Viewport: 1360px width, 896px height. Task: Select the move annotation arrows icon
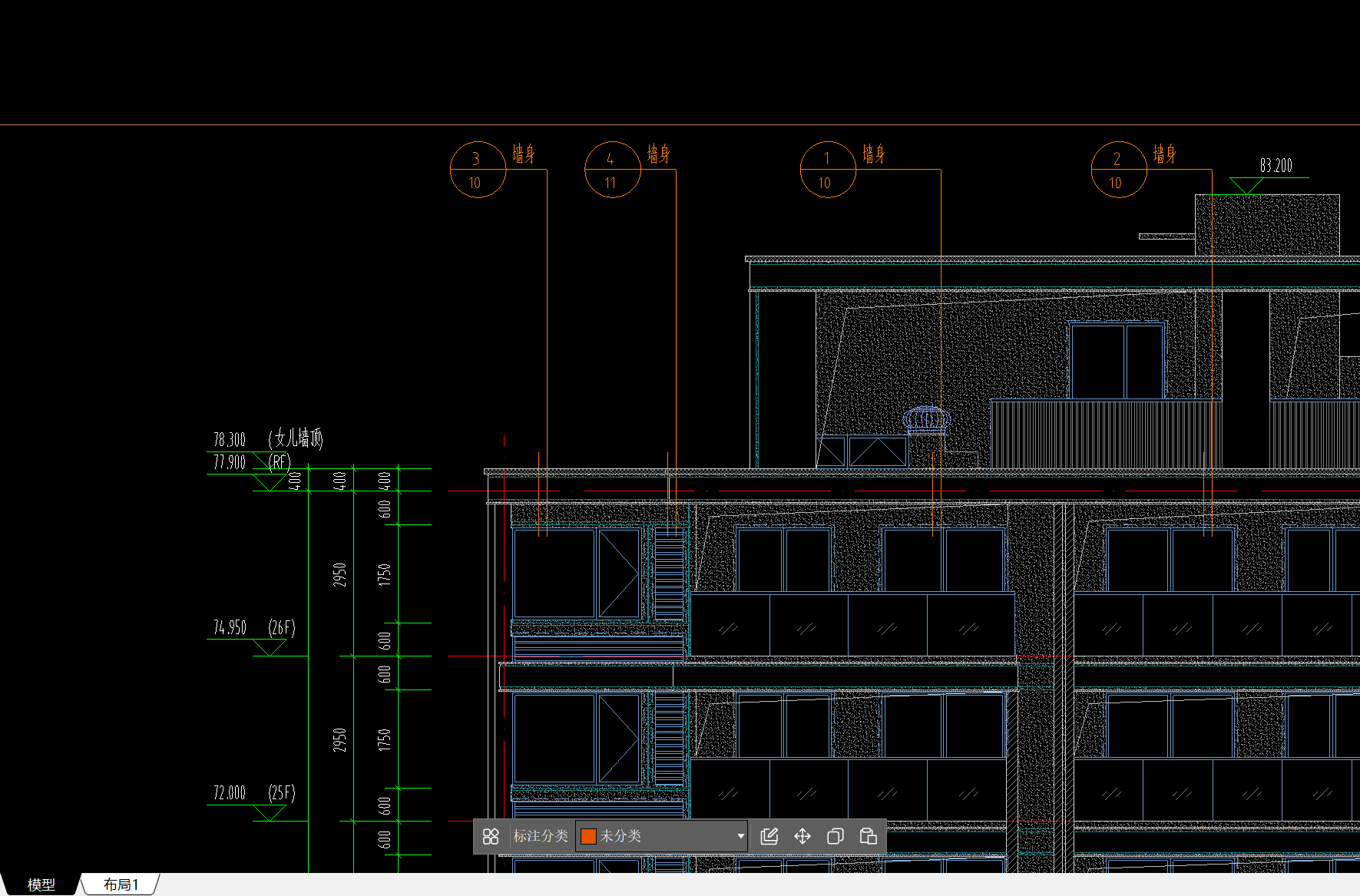click(802, 836)
